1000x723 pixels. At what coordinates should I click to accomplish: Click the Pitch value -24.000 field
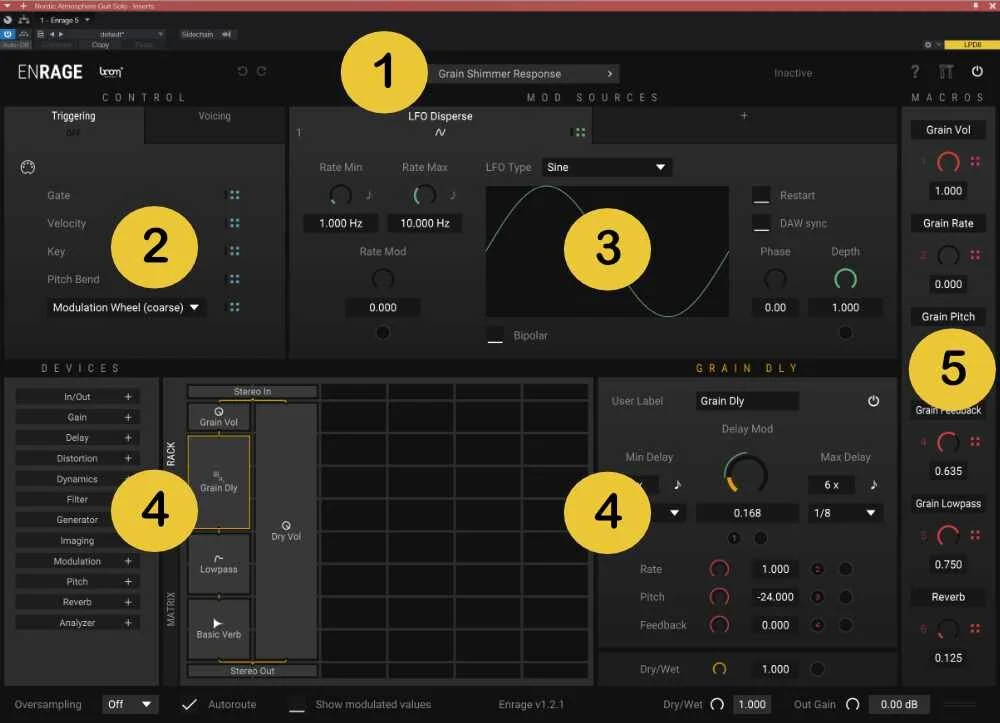[775, 597]
